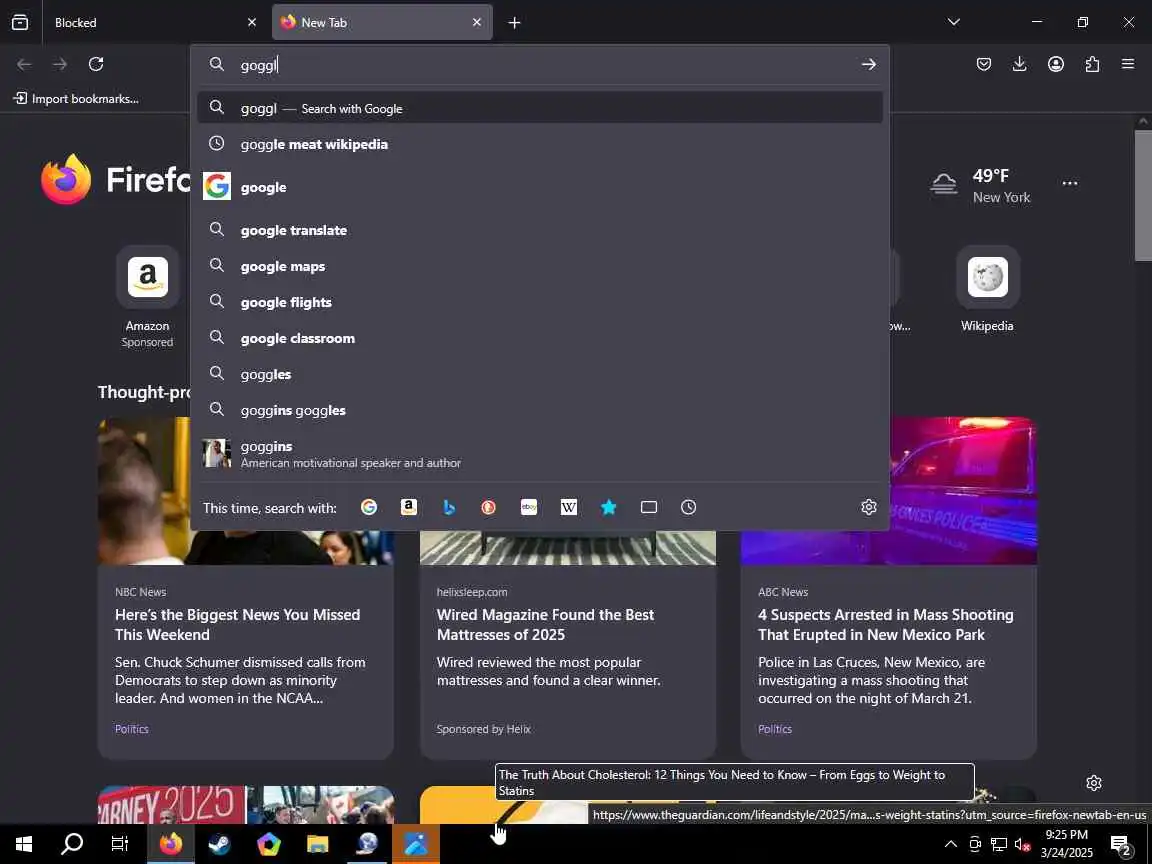Click the go arrow in address bar
1152x864 pixels.
(868, 65)
